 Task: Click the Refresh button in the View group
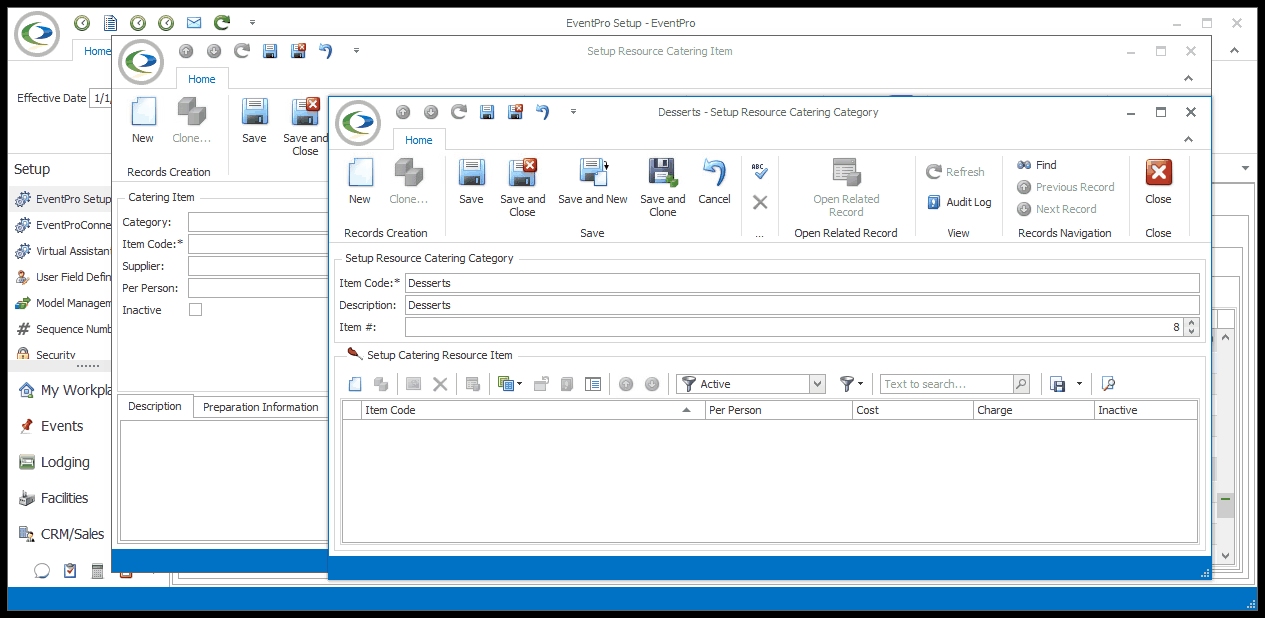click(x=955, y=172)
